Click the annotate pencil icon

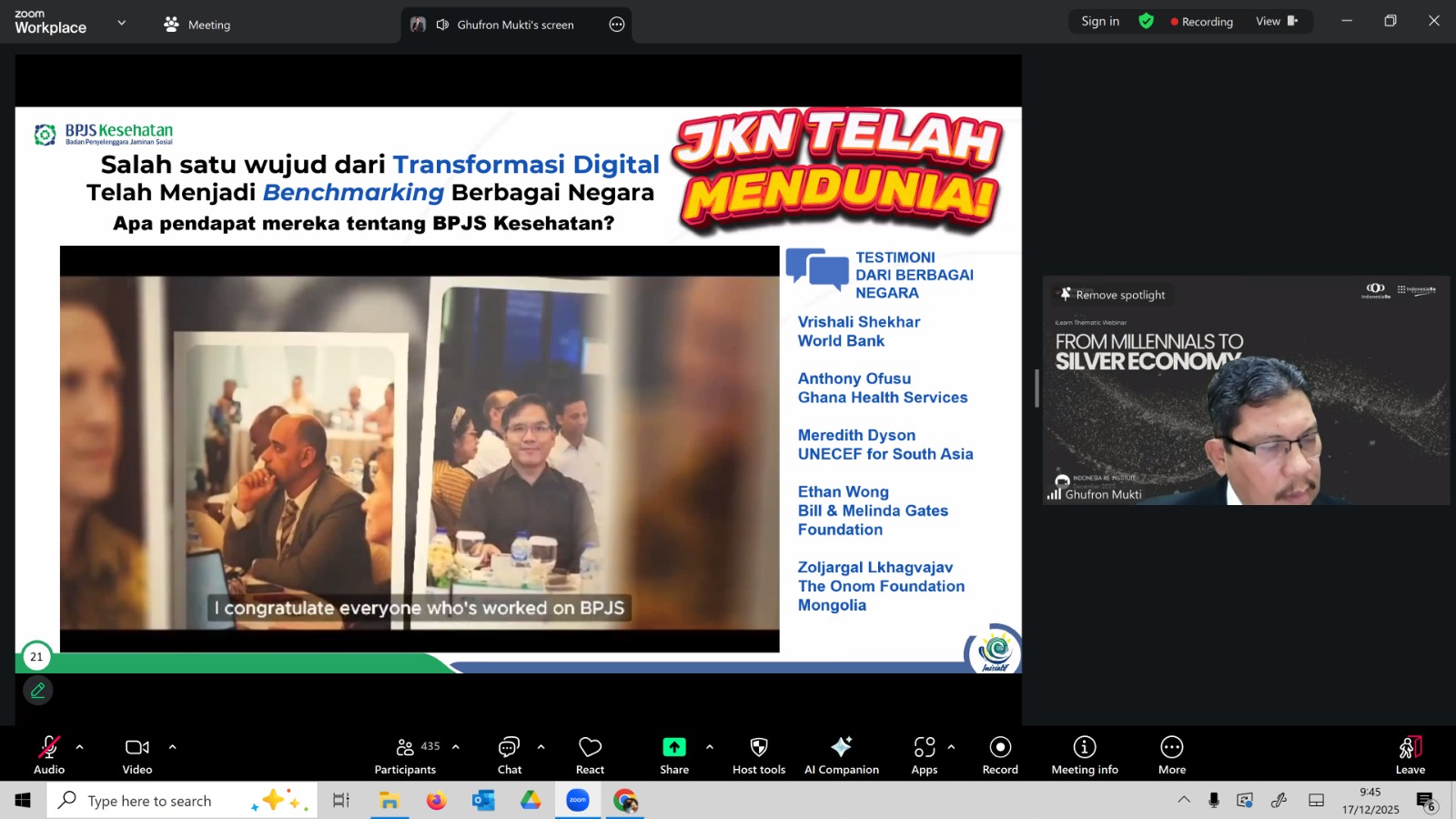pyautogui.click(x=38, y=691)
